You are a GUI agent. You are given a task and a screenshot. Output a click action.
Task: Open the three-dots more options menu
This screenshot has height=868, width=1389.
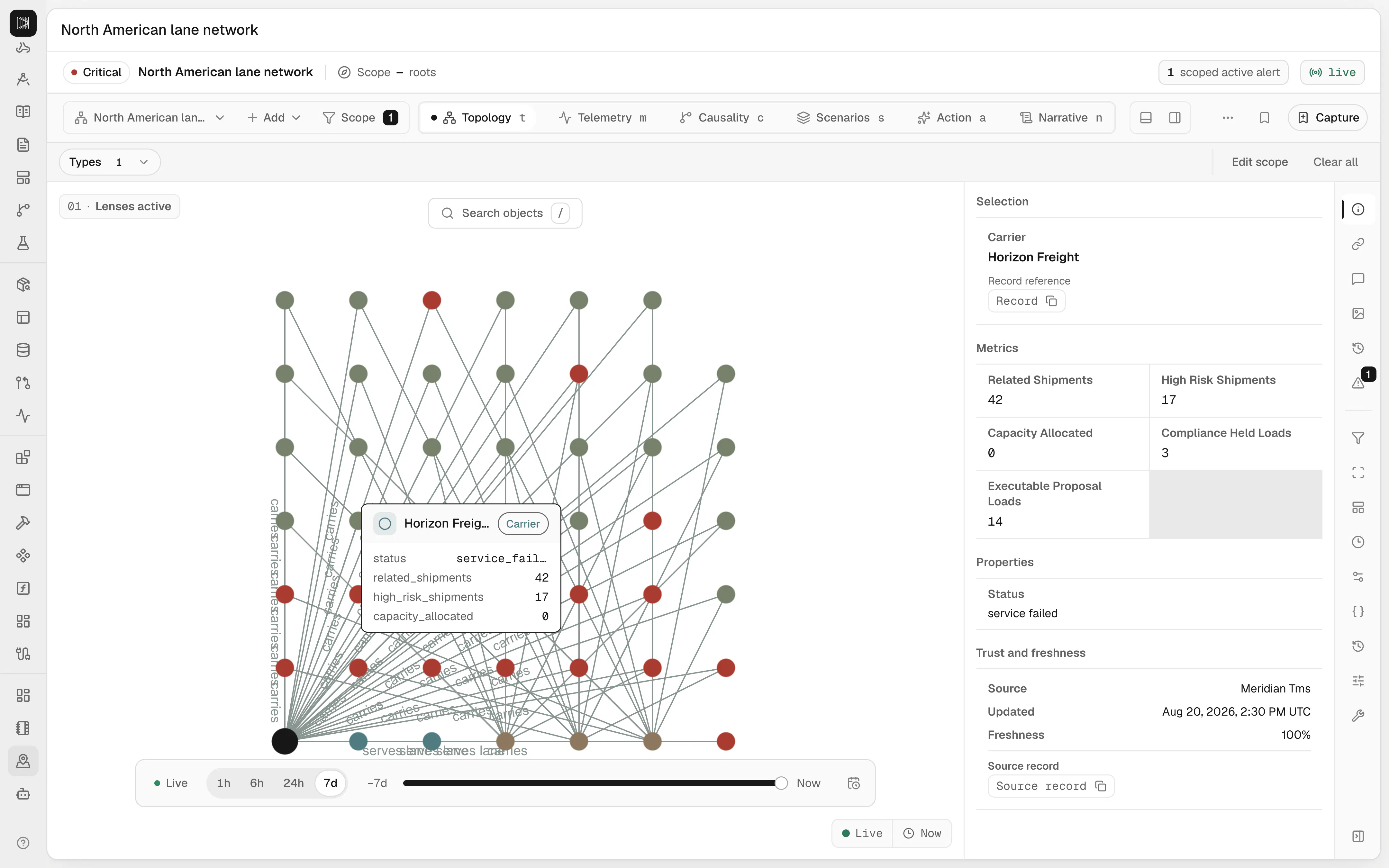1228,118
